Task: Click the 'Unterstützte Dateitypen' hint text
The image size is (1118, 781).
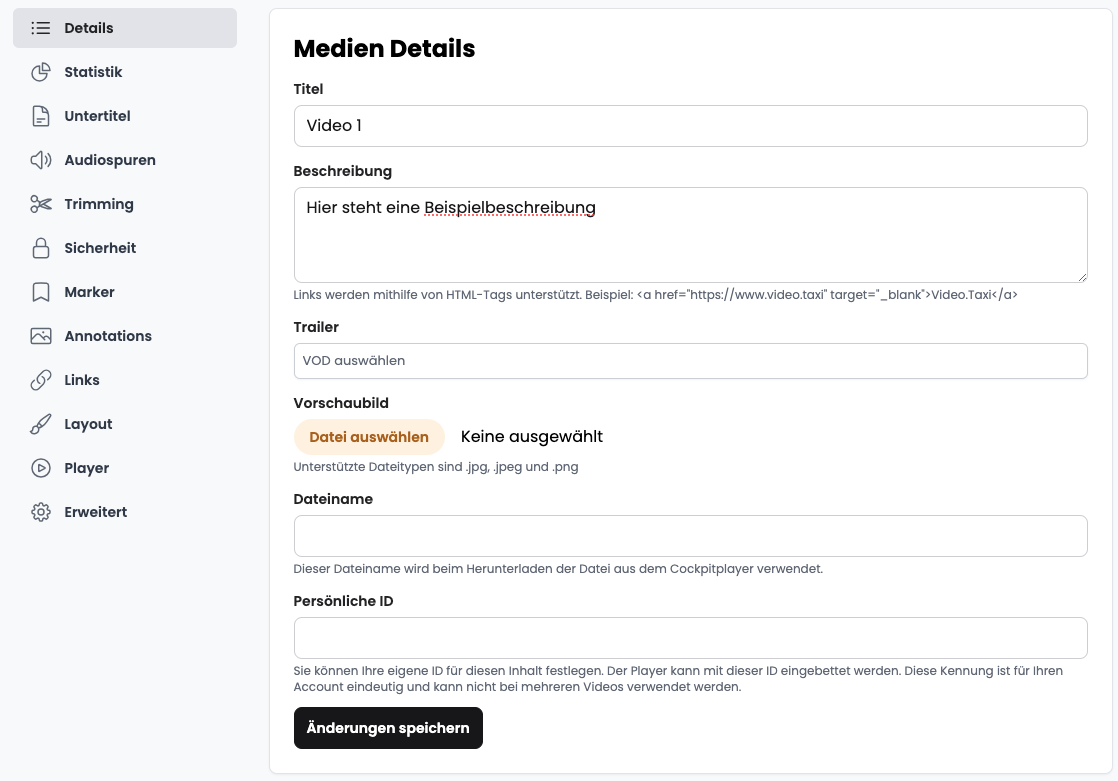Action: [436, 467]
